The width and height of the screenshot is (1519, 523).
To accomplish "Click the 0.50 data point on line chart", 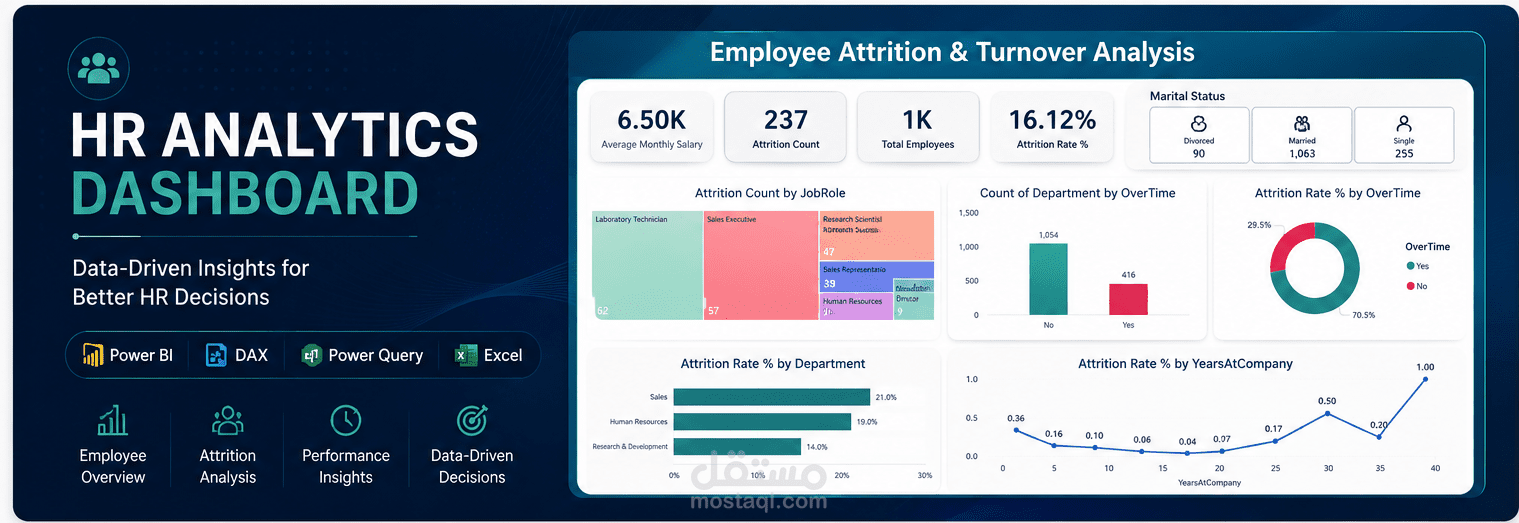I will pyautogui.click(x=1328, y=413).
